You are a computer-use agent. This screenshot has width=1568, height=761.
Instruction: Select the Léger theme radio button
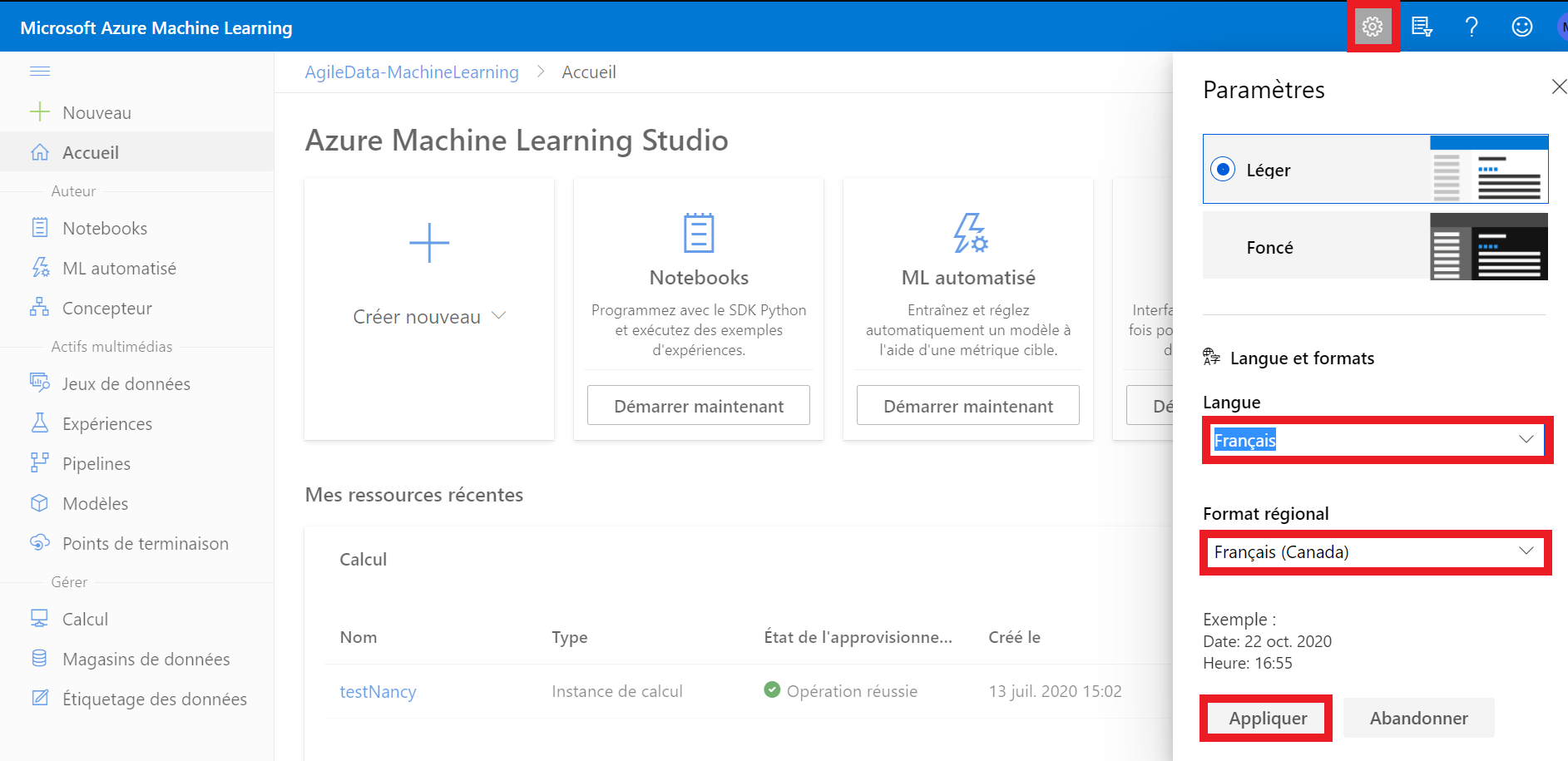[1223, 170]
